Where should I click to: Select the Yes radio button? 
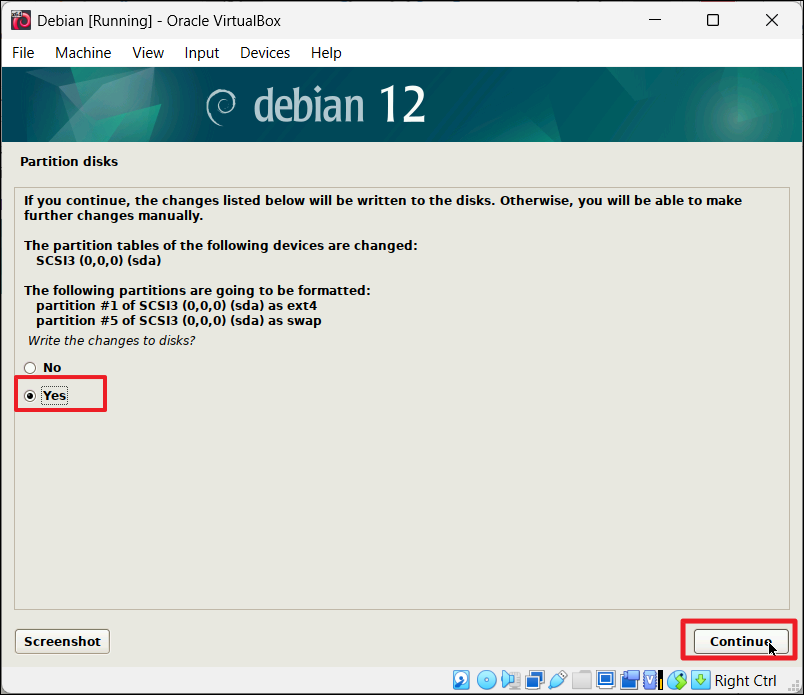click(x=30, y=396)
